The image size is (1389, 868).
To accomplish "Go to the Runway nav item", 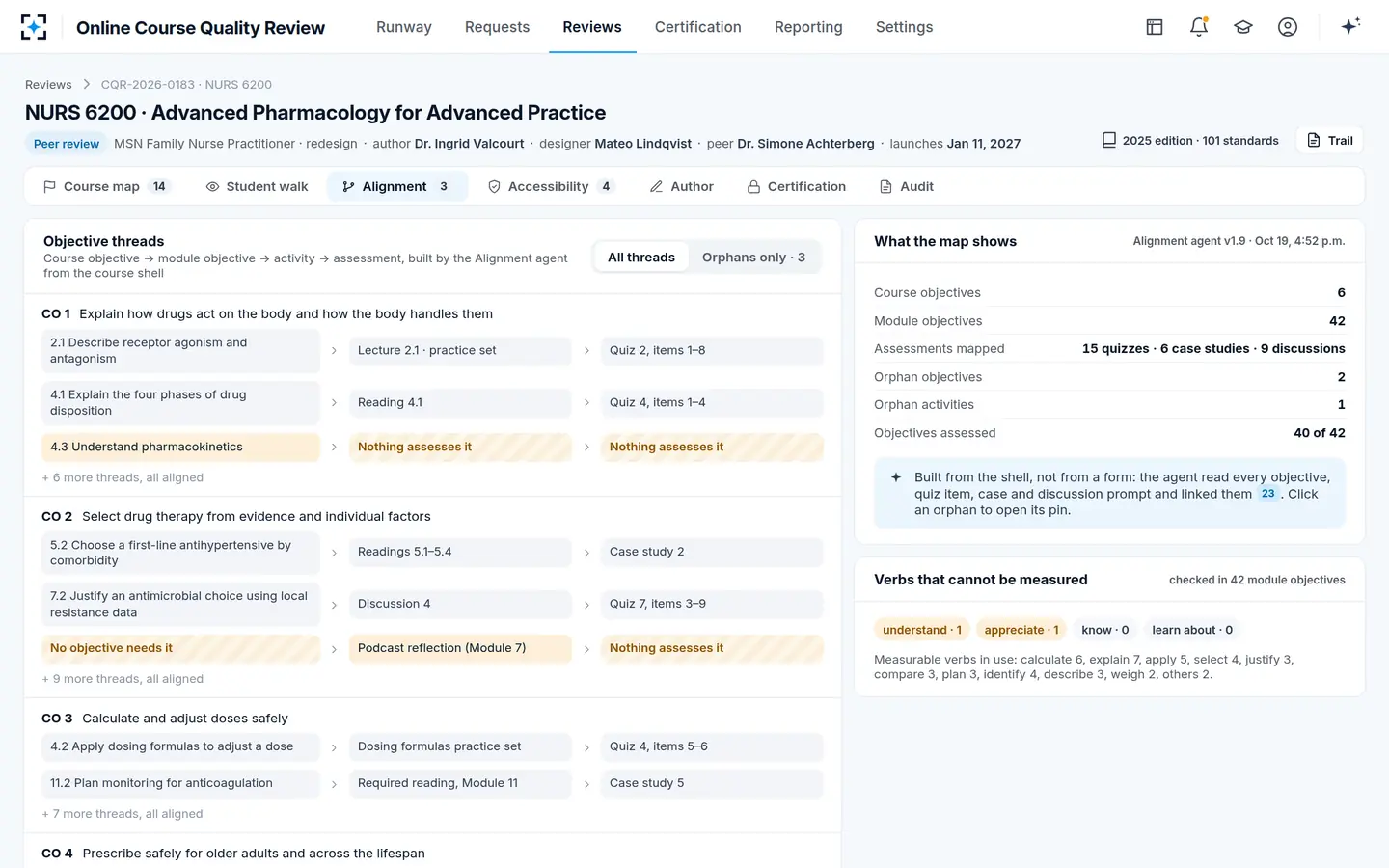I will (x=404, y=27).
